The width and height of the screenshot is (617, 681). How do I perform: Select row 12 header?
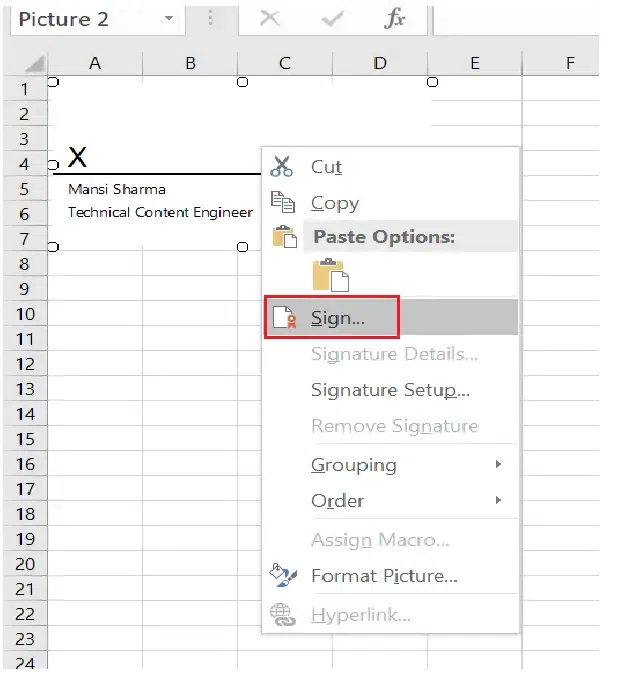click(25, 364)
